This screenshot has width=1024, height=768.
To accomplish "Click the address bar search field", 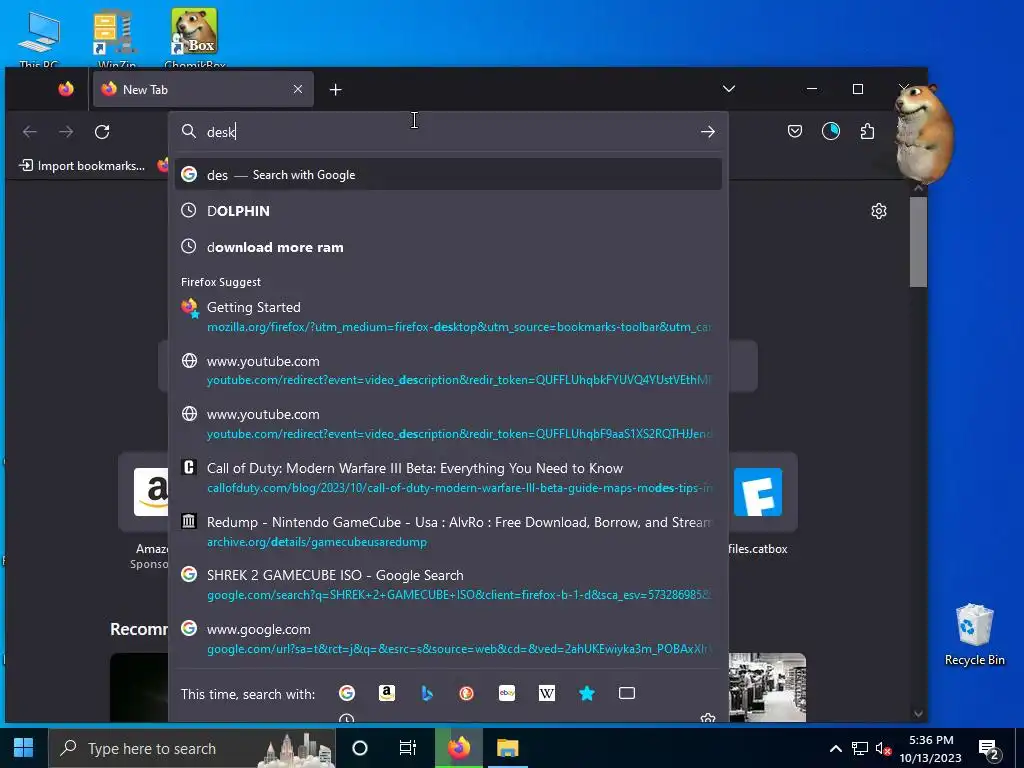I will 448,132.
